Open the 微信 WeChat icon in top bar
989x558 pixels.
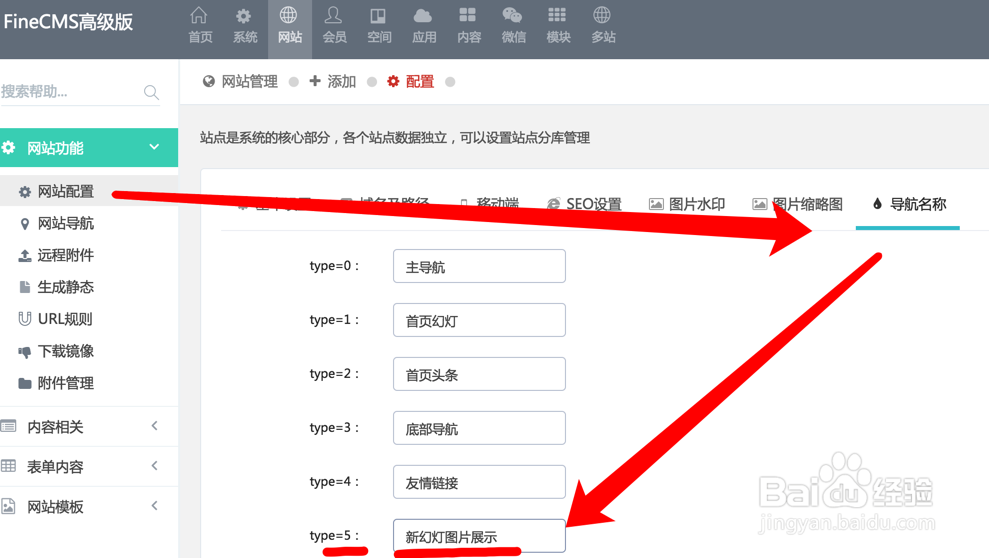pos(513,15)
